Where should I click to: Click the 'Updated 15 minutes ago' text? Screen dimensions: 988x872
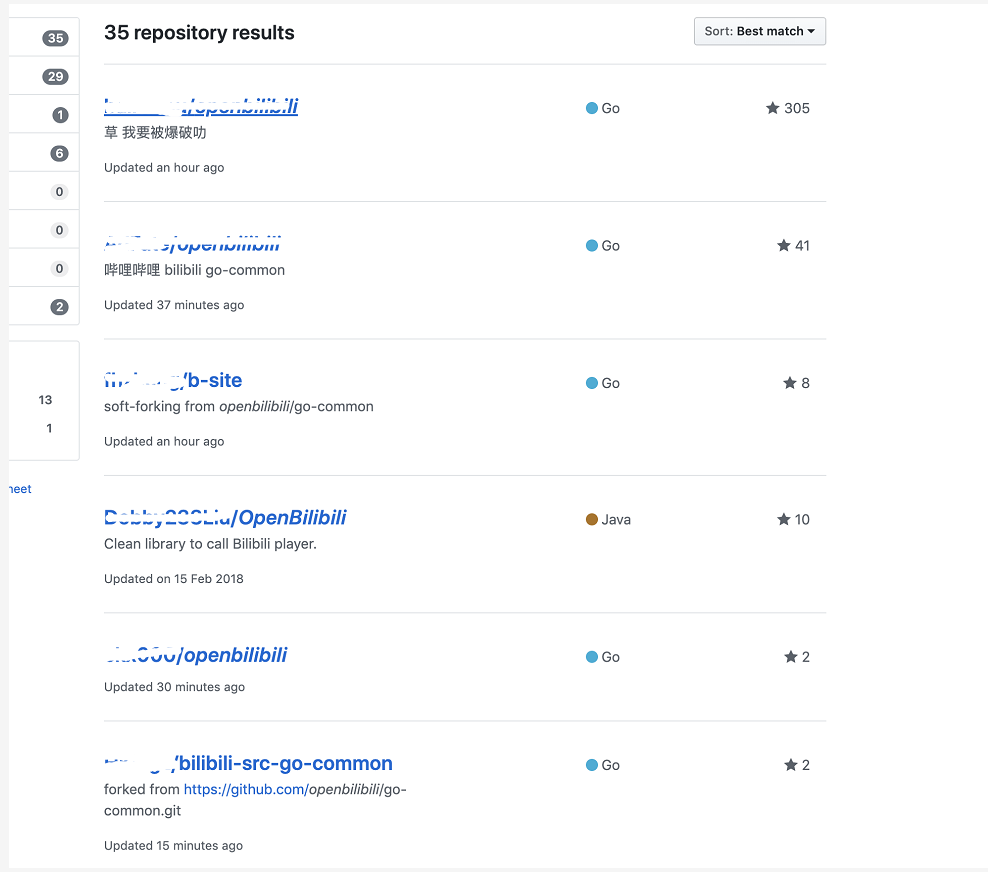tap(173, 846)
